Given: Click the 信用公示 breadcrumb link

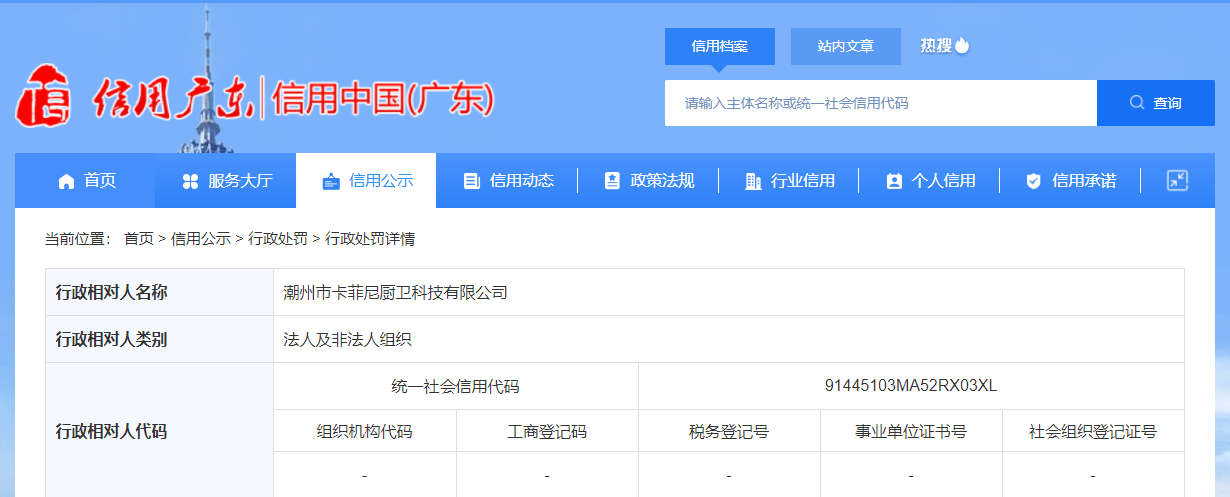Looking at the screenshot, I should tap(201, 239).
